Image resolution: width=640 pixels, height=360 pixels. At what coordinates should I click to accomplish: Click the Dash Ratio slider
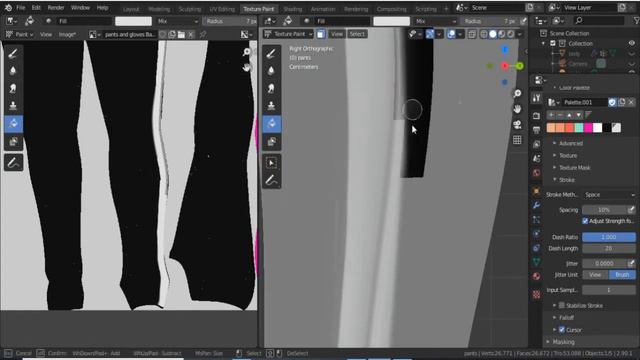point(609,237)
